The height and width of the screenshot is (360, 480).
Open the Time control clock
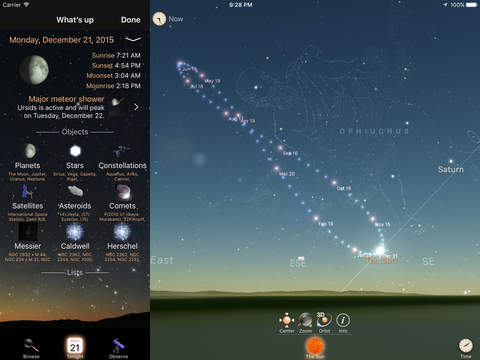click(466, 347)
